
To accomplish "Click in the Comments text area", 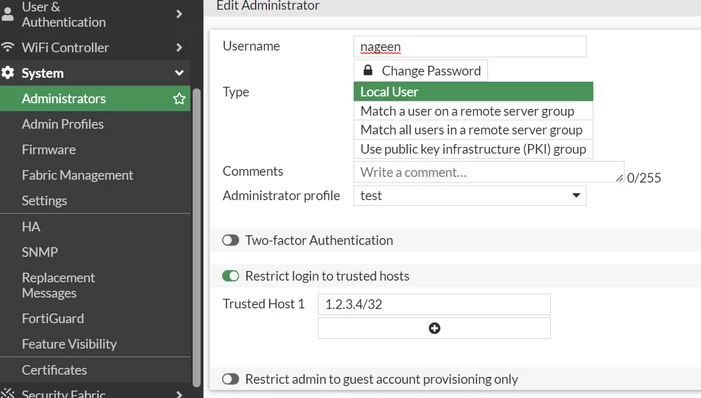I will tap(489, 172).
